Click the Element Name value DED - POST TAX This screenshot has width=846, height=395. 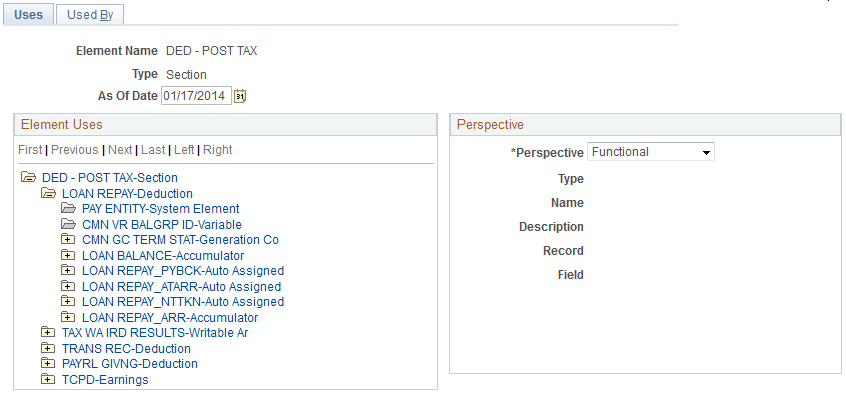pos(212,51)
